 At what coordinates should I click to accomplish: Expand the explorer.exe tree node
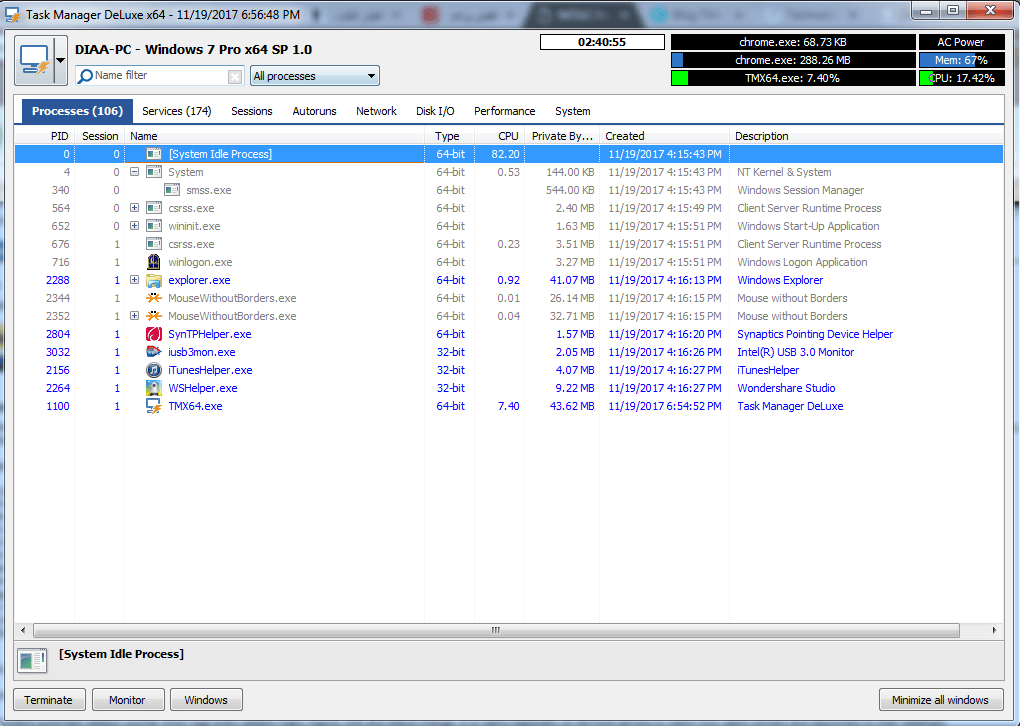135,280
